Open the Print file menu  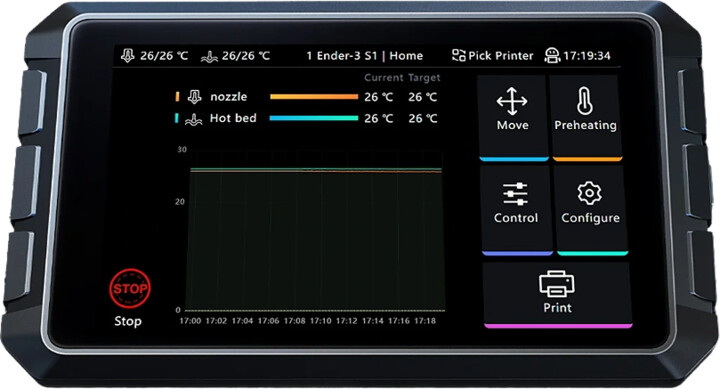557,294
